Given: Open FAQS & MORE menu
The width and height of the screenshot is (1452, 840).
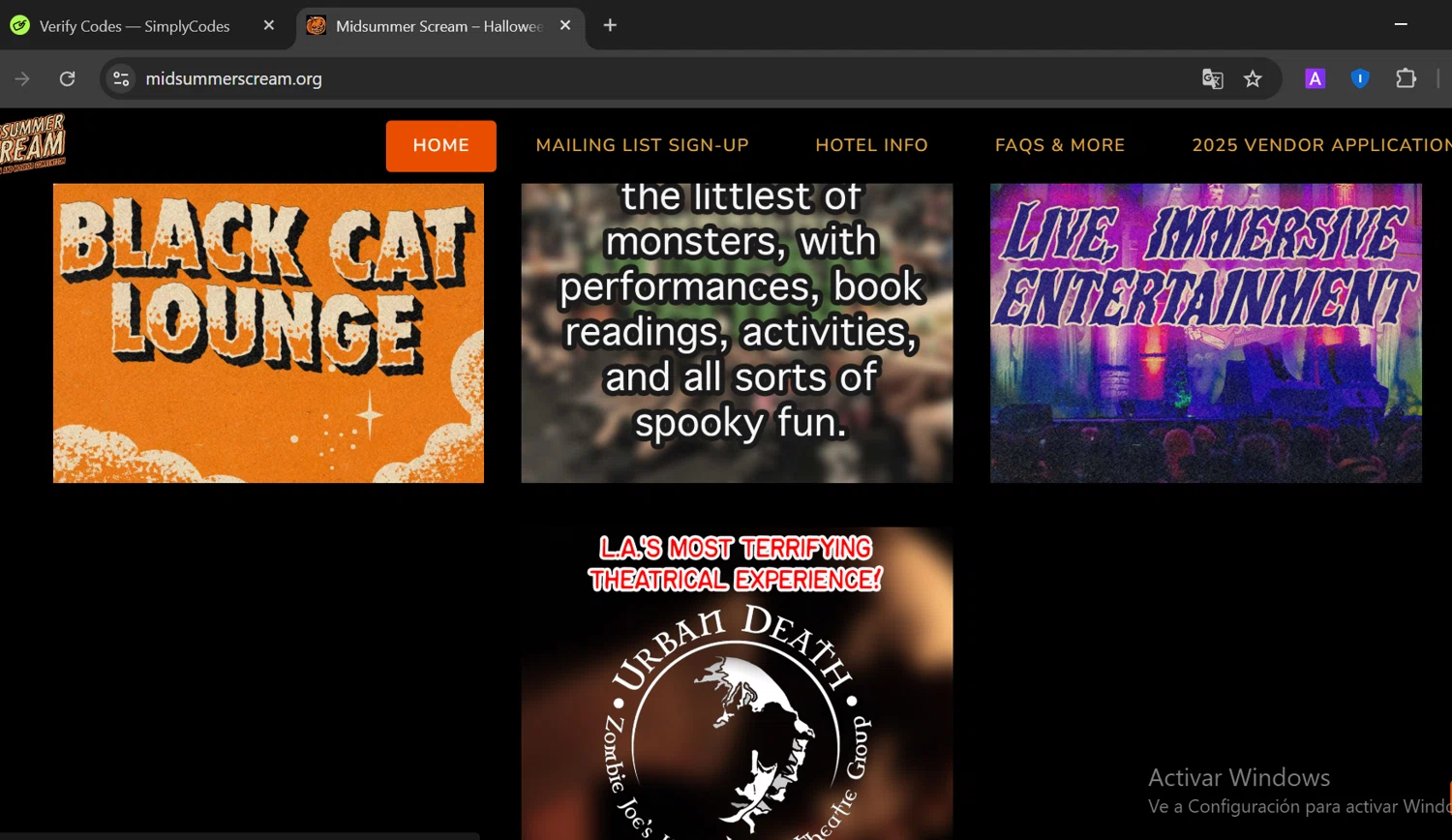Looking at the screenshot, I should [1060, 145].
